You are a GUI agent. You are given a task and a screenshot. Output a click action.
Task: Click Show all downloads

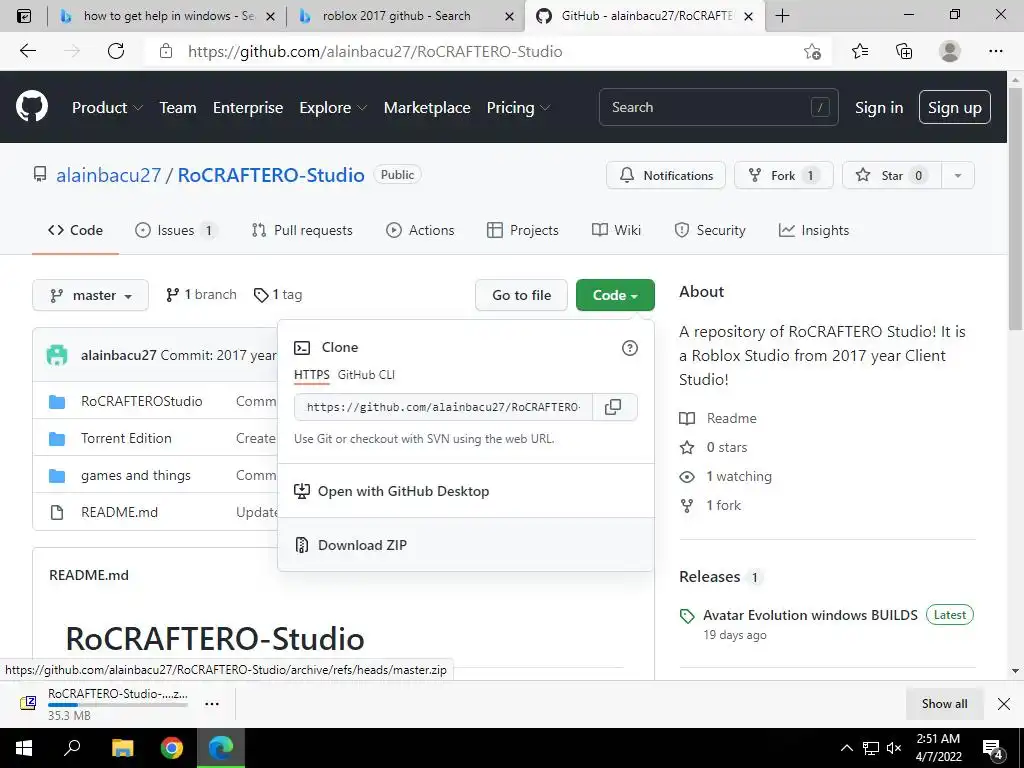pos(944,703)
